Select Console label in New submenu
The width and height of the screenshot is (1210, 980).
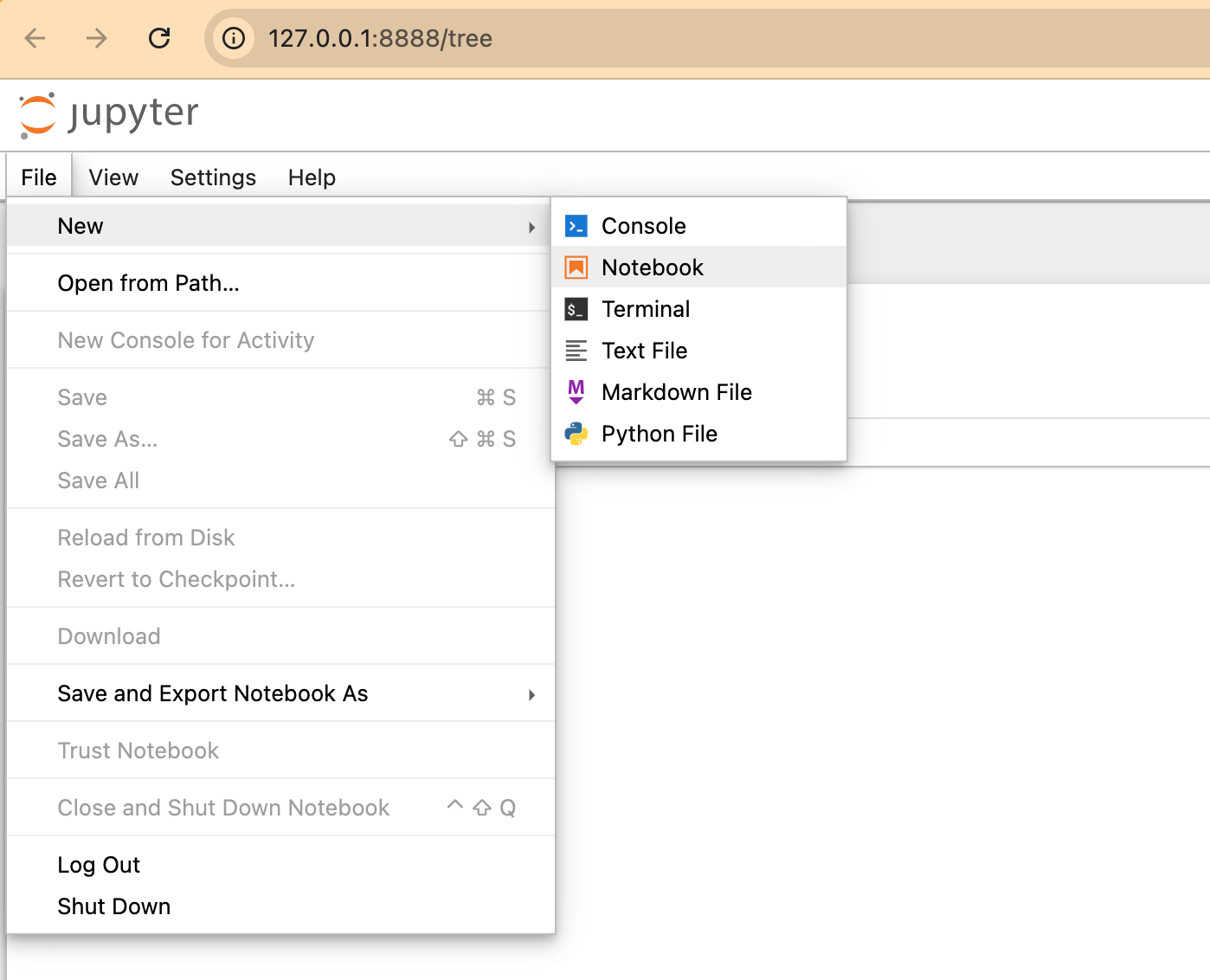[644, 226]
